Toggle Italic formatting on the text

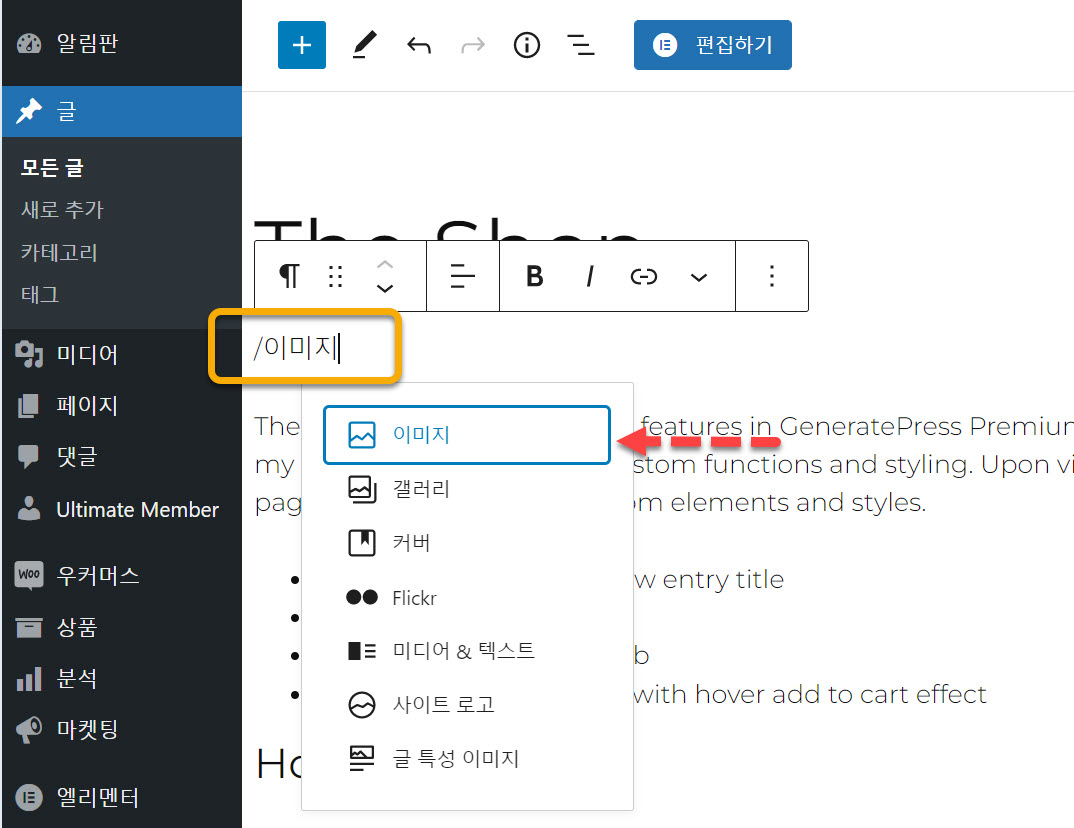tap(589, 276)
